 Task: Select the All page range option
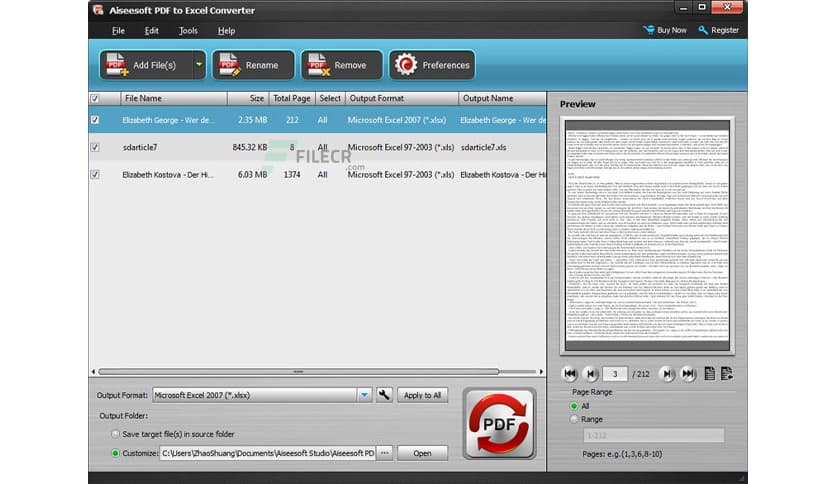[x=574, y=406]
